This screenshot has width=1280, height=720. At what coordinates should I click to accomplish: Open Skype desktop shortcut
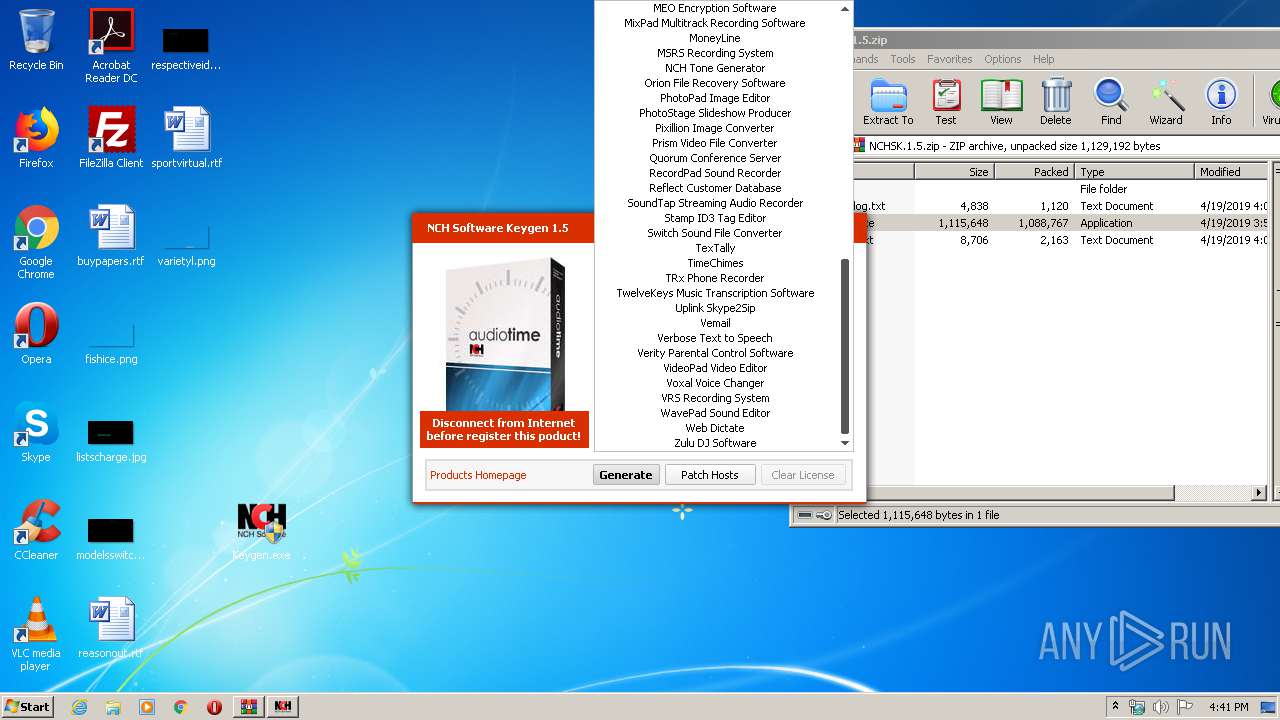tap(36, 432)
